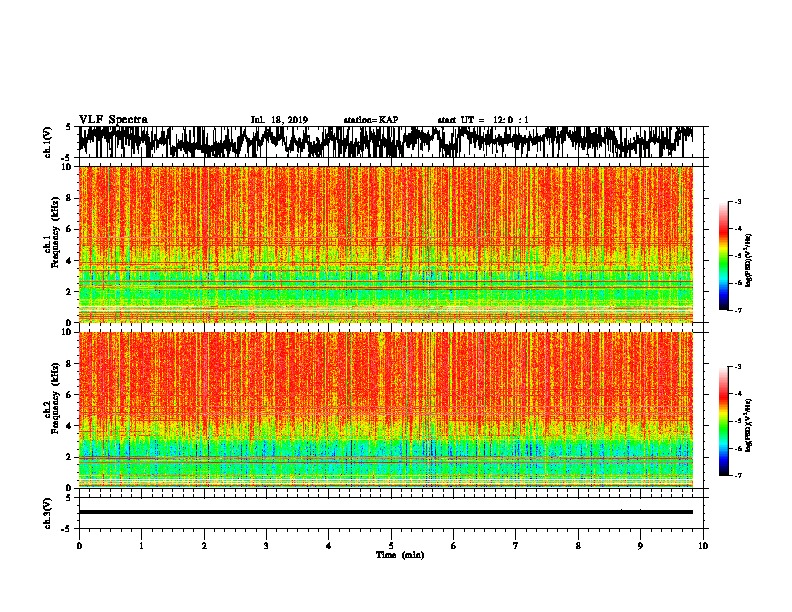The width and height of the screenshot is (792, 612).
Task: Click the "-3" tick on ch.2 color bar
Action: tap(738, 367)
